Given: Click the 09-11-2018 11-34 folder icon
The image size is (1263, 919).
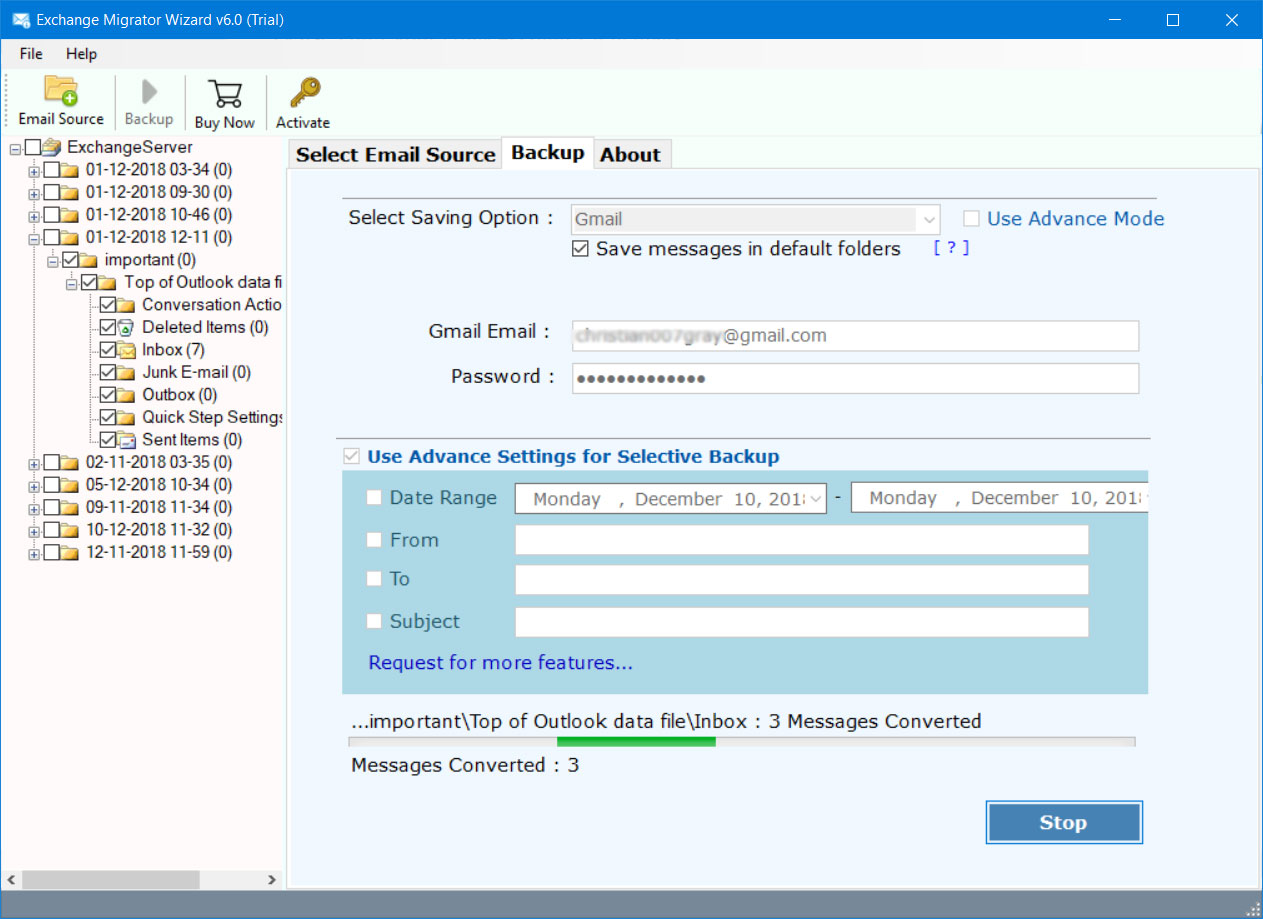Looking at the screenshot, I should click(69, 507).
